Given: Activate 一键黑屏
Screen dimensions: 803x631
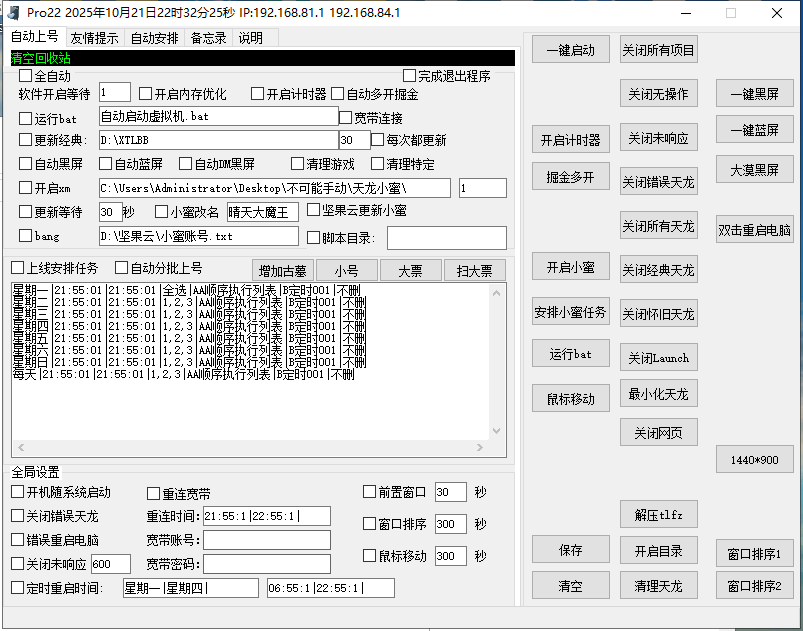Looking at the screenshot, I should click(x=753, y=93).
